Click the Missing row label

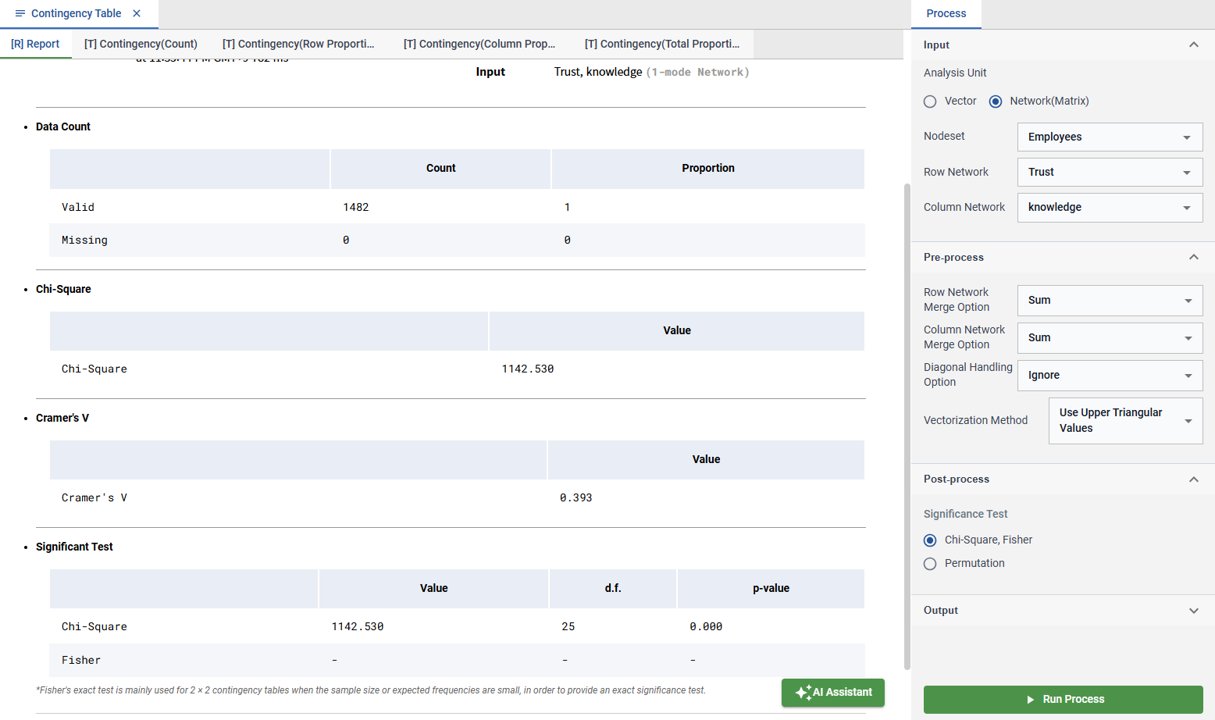(84, 240)
